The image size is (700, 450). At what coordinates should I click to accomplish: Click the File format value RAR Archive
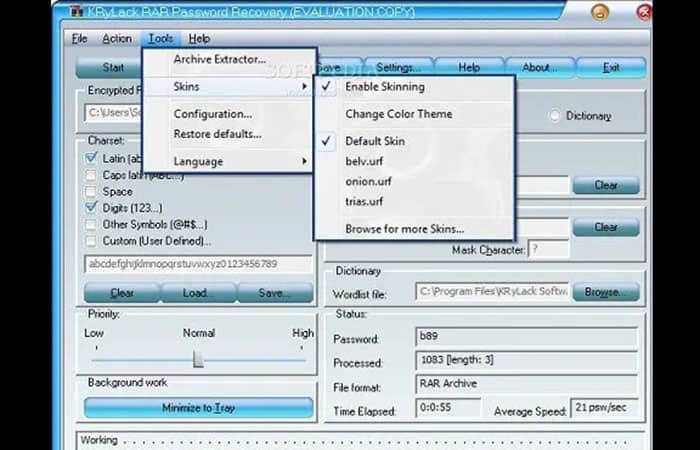pos(526,383)
